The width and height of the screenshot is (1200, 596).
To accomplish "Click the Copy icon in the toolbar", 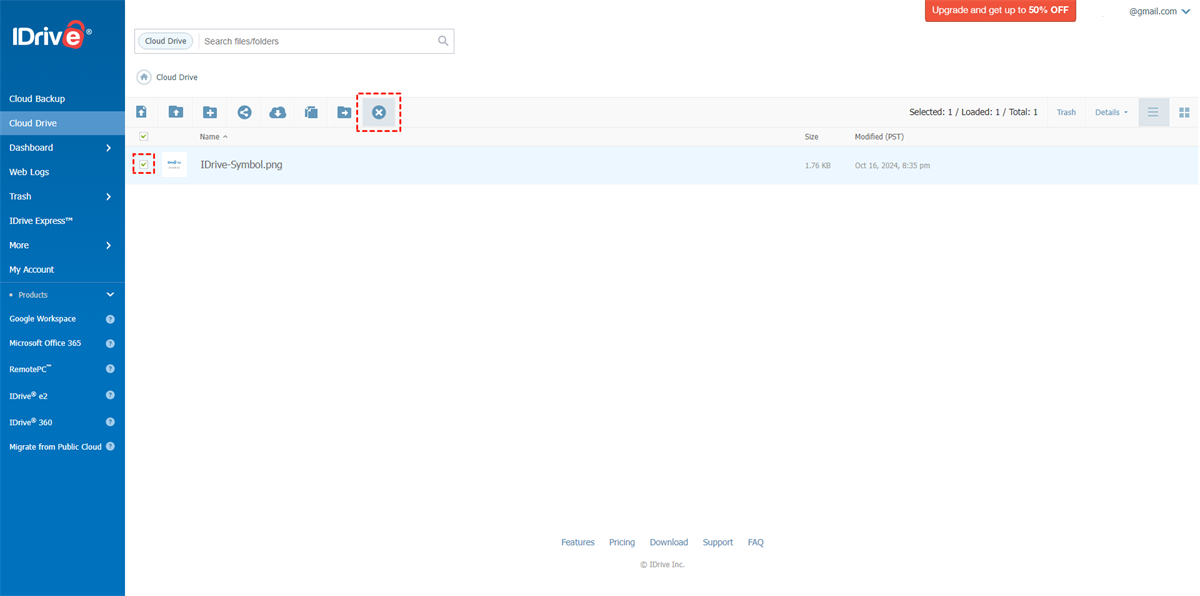I will tap(311, 112).
